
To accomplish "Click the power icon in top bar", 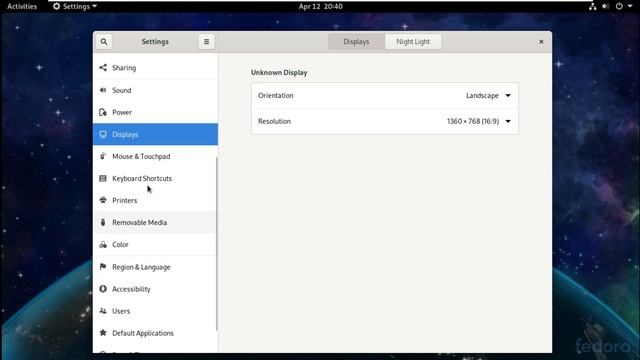I will coord(619,6).
